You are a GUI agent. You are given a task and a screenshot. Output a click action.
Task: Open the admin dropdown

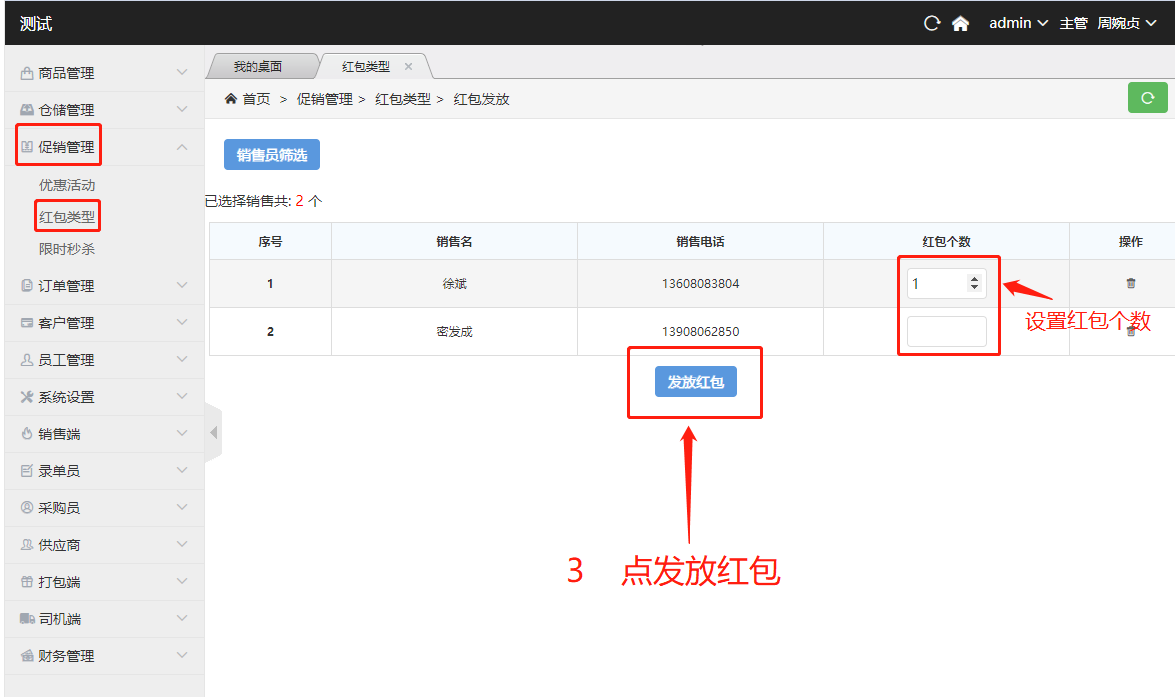pos(1018,23)
